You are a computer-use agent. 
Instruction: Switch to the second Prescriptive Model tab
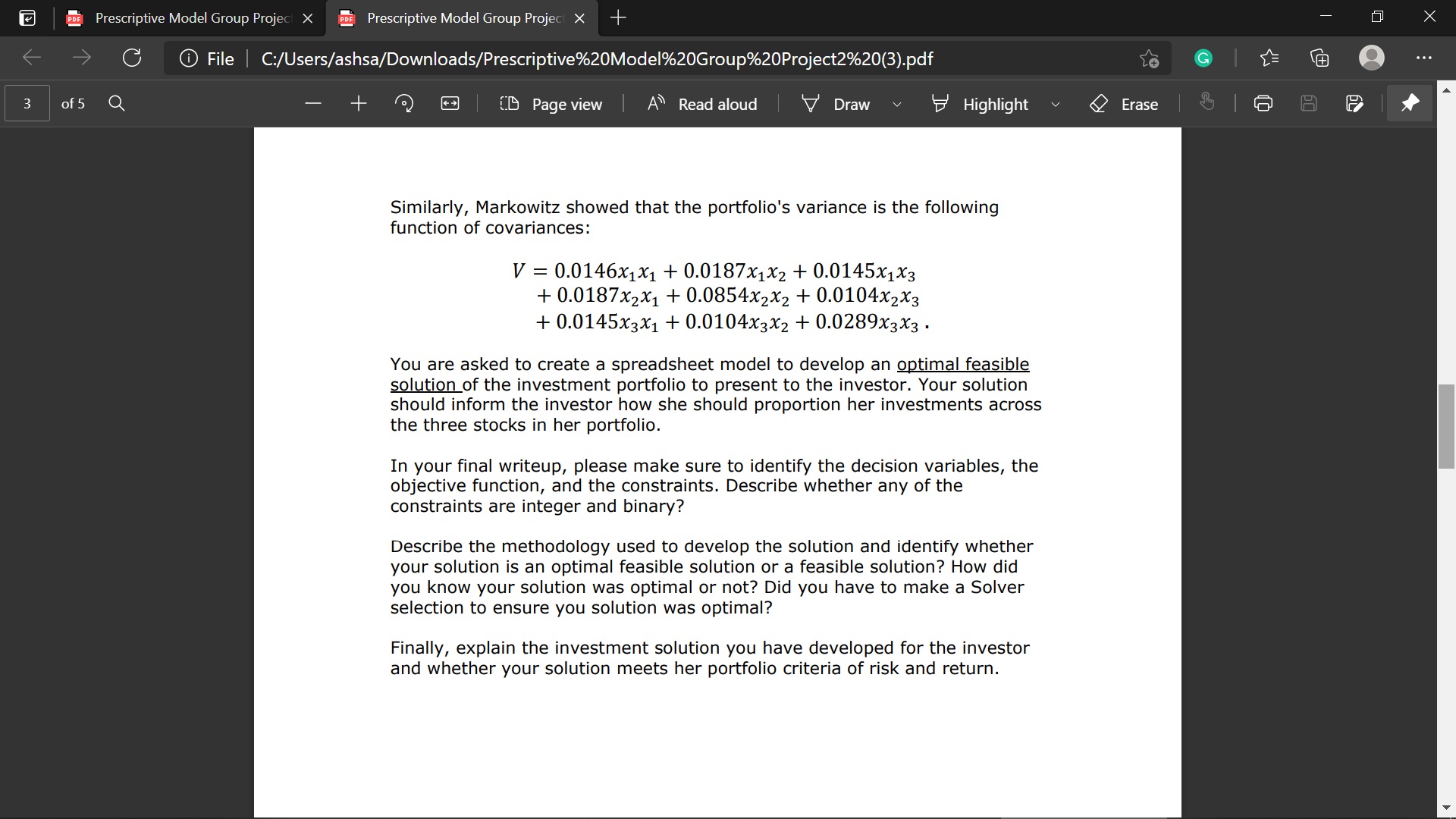[455, 18]
